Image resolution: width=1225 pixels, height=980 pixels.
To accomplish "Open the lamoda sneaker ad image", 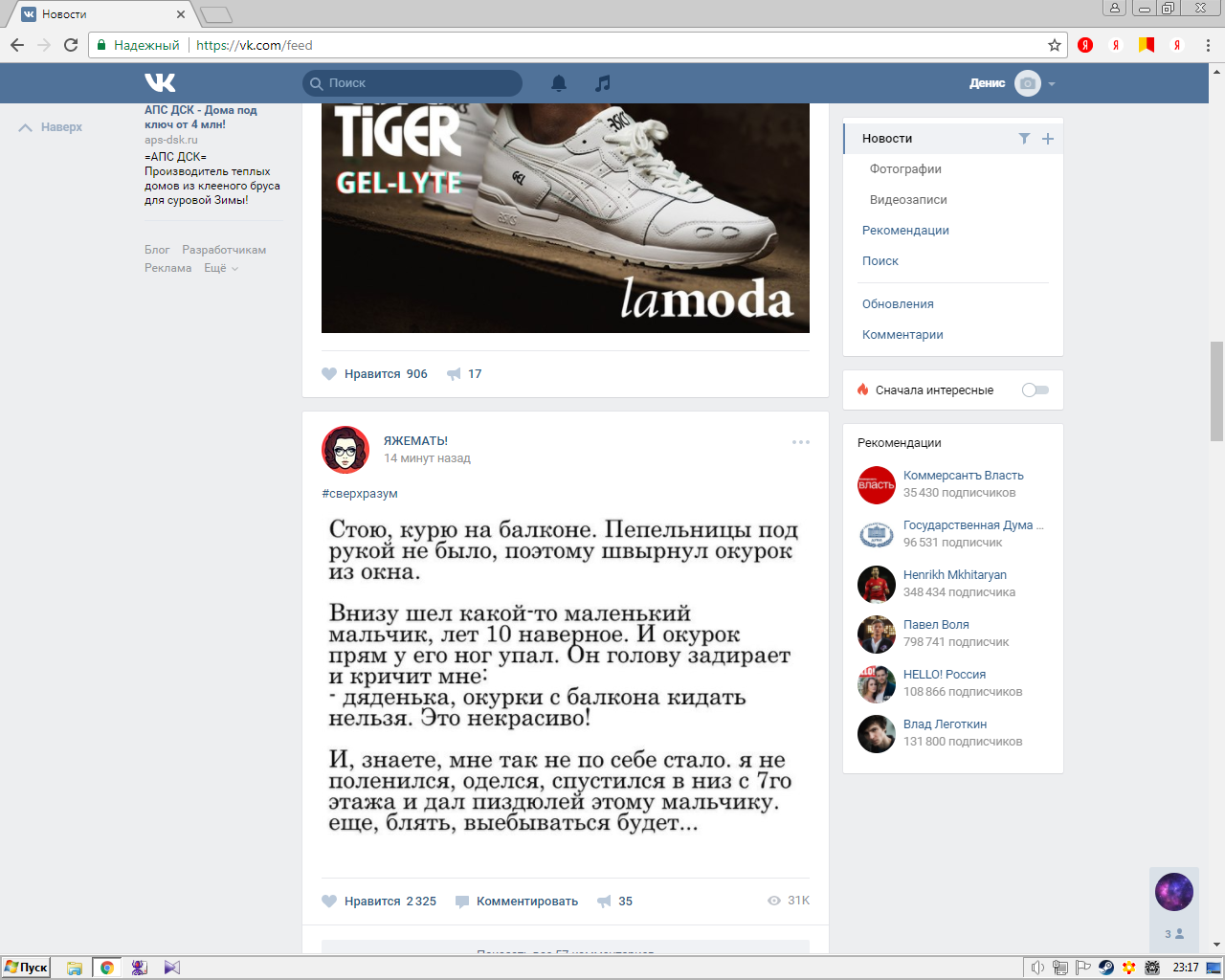I will [x=566, y=218].
